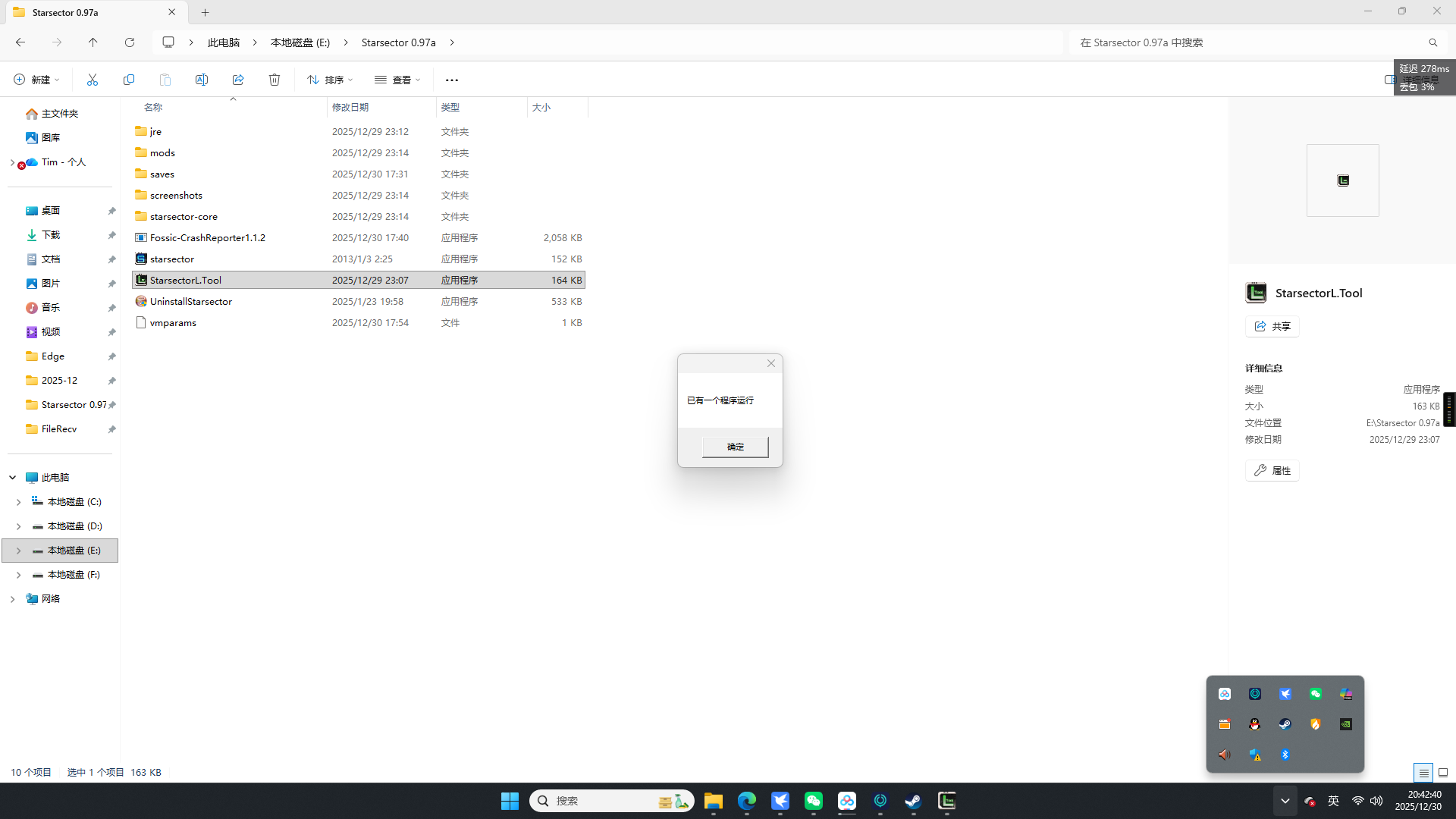Click 确定 button in the dialog
The height and width of the screenshot is (819, 1456).
(735, 447)
